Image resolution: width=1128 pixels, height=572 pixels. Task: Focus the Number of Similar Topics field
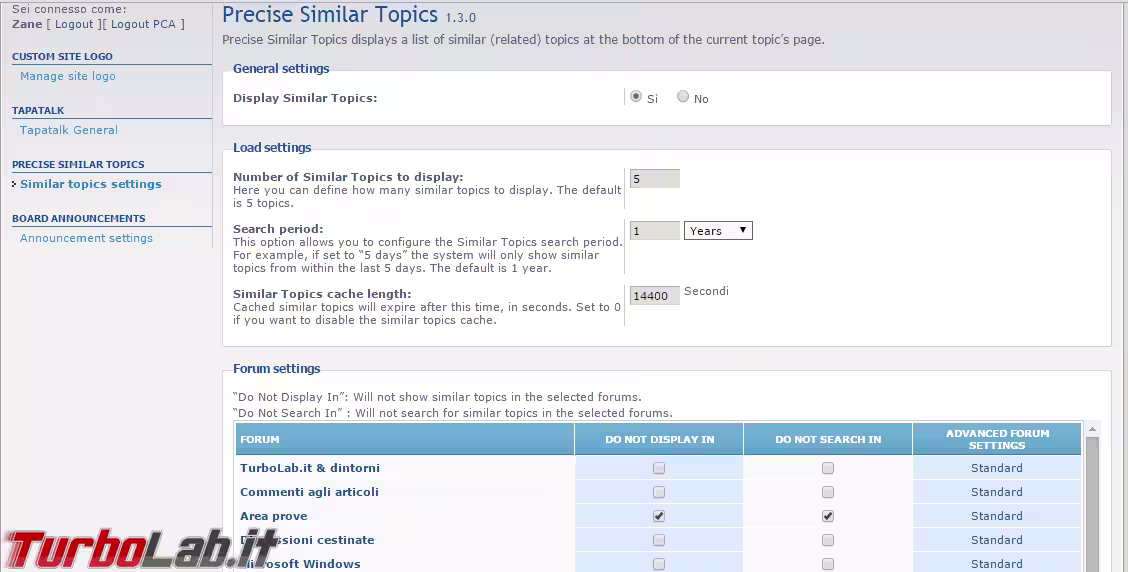(x=655, y=178)
